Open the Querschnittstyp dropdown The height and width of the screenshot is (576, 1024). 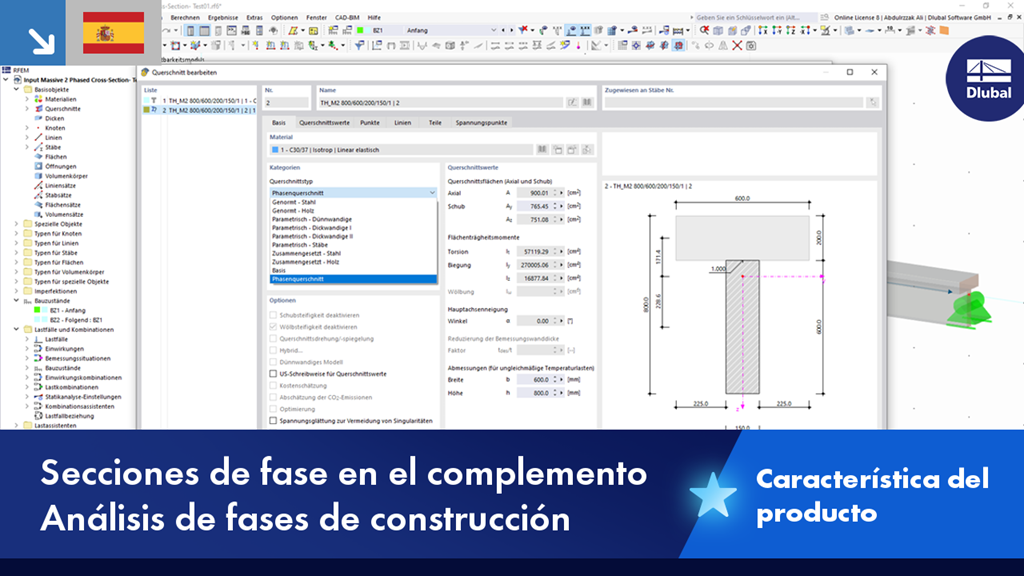pyautogui.click(x=432, y=192)
